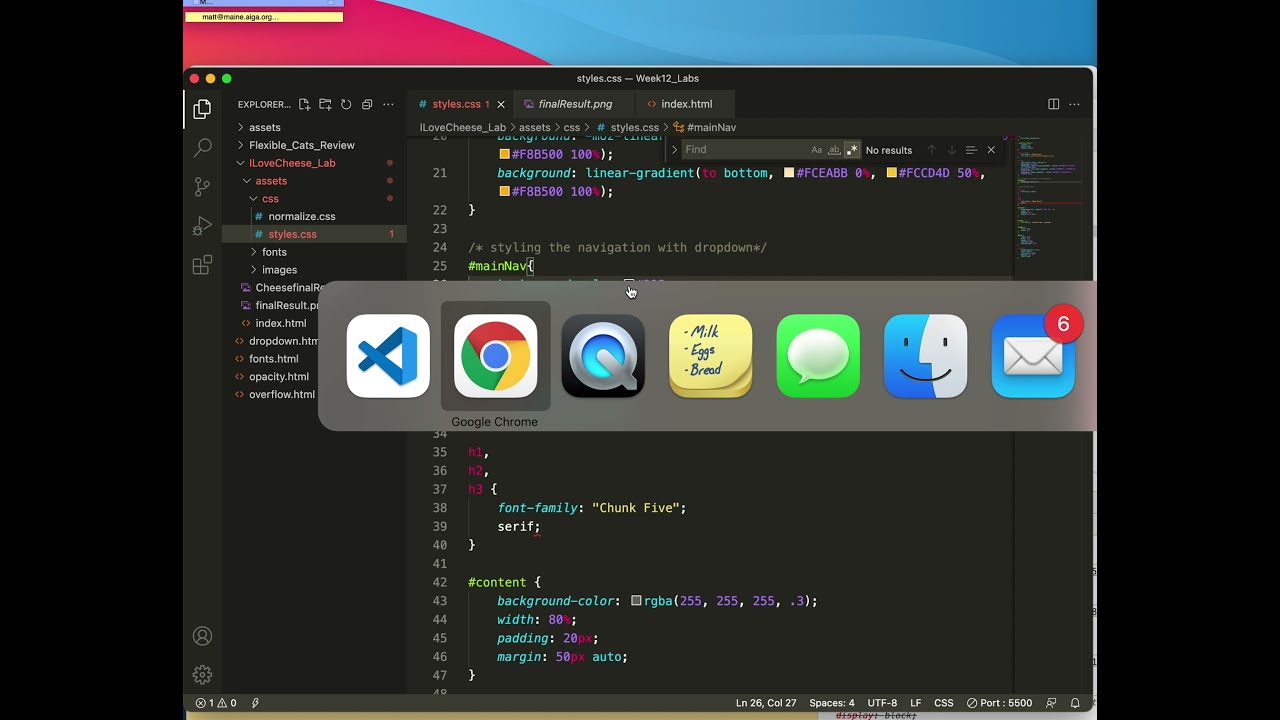Click the UTF-8 encoding in the status bar
The height and width of the screenshot is (720, 1280).
tap(882, 703)
